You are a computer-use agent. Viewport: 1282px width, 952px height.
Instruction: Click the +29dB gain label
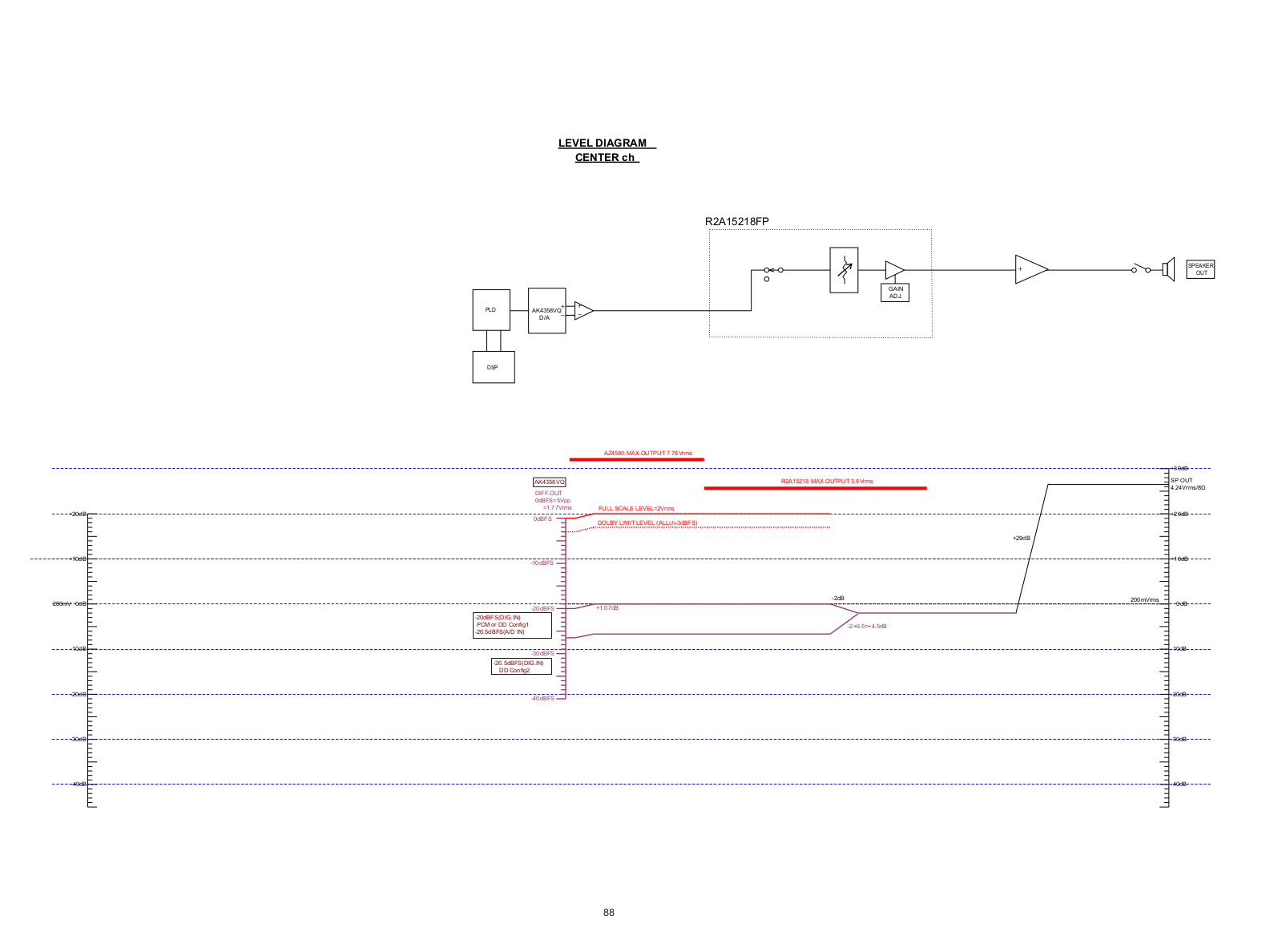[1021, 538]
